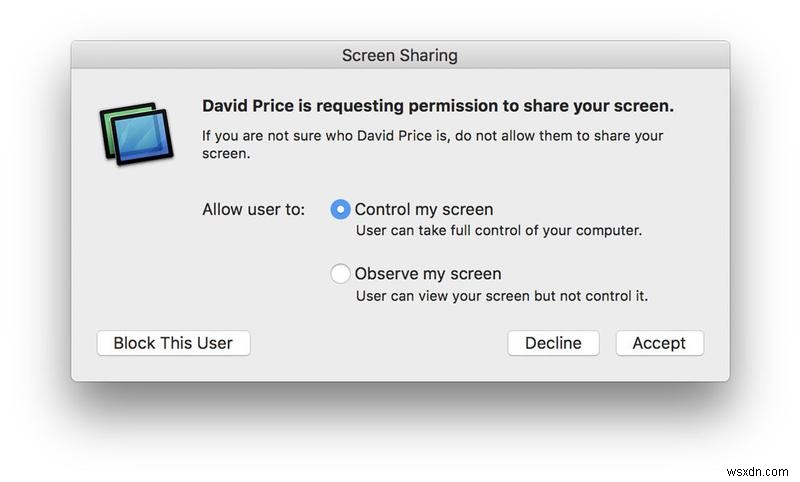
Task: Click the Screen Sharing app icon
Action: pyautogui.click(x=136, y=134)
